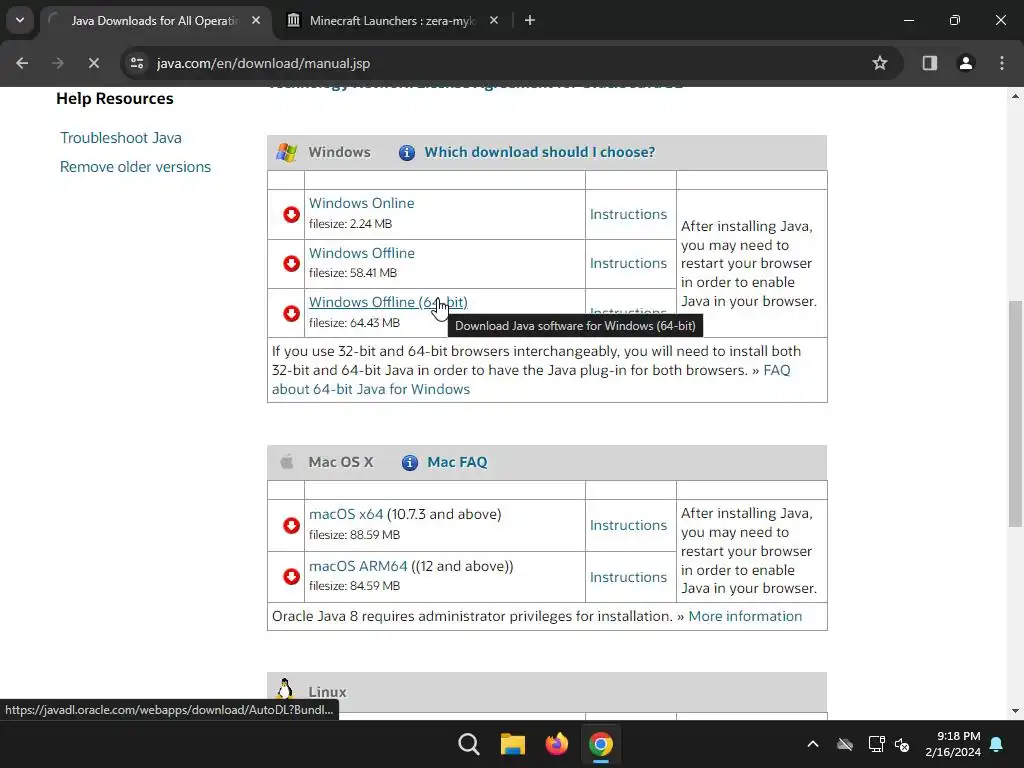The width and height of the screenshot is (1024, 768).
Task: Open Chrome profile avatar icon
Action: [x=965, y=63]
